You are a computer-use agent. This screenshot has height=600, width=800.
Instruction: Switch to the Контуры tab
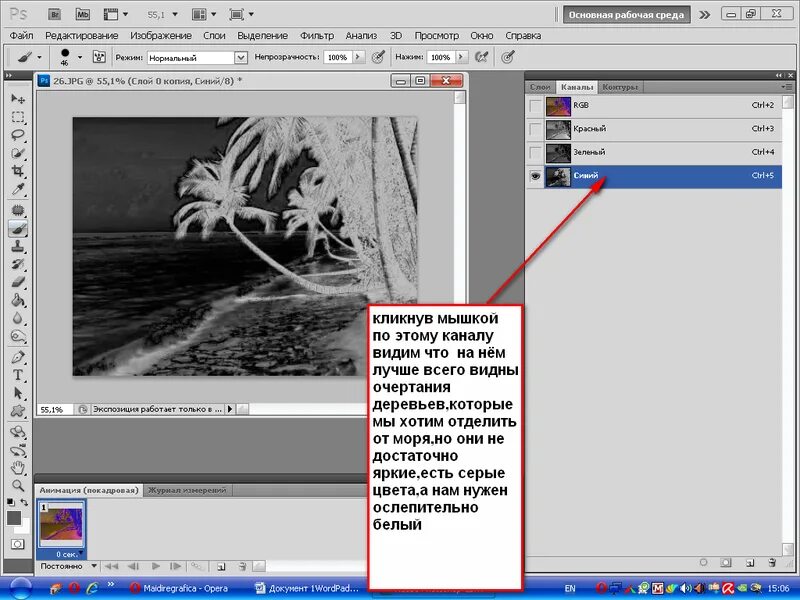[620, 87]
